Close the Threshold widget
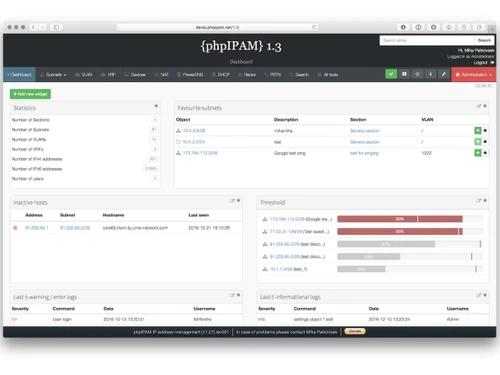500x375 pixels. click(485, 201)
